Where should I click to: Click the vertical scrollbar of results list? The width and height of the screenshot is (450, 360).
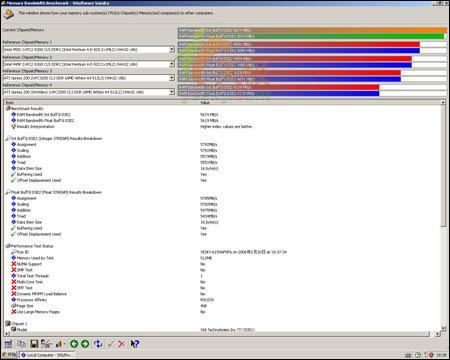coord(443,215)
